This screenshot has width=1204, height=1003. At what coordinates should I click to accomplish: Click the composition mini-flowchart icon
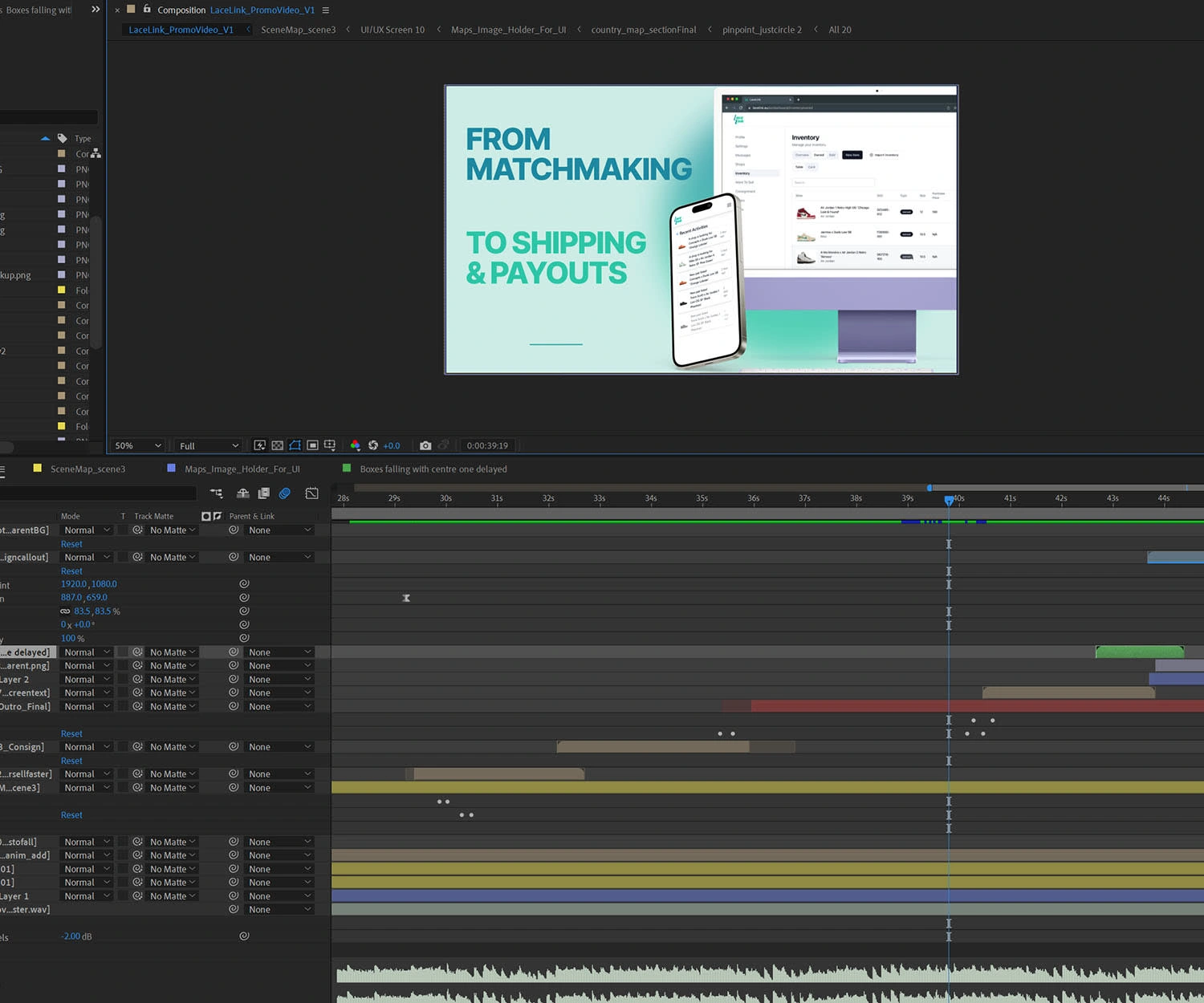216,493
